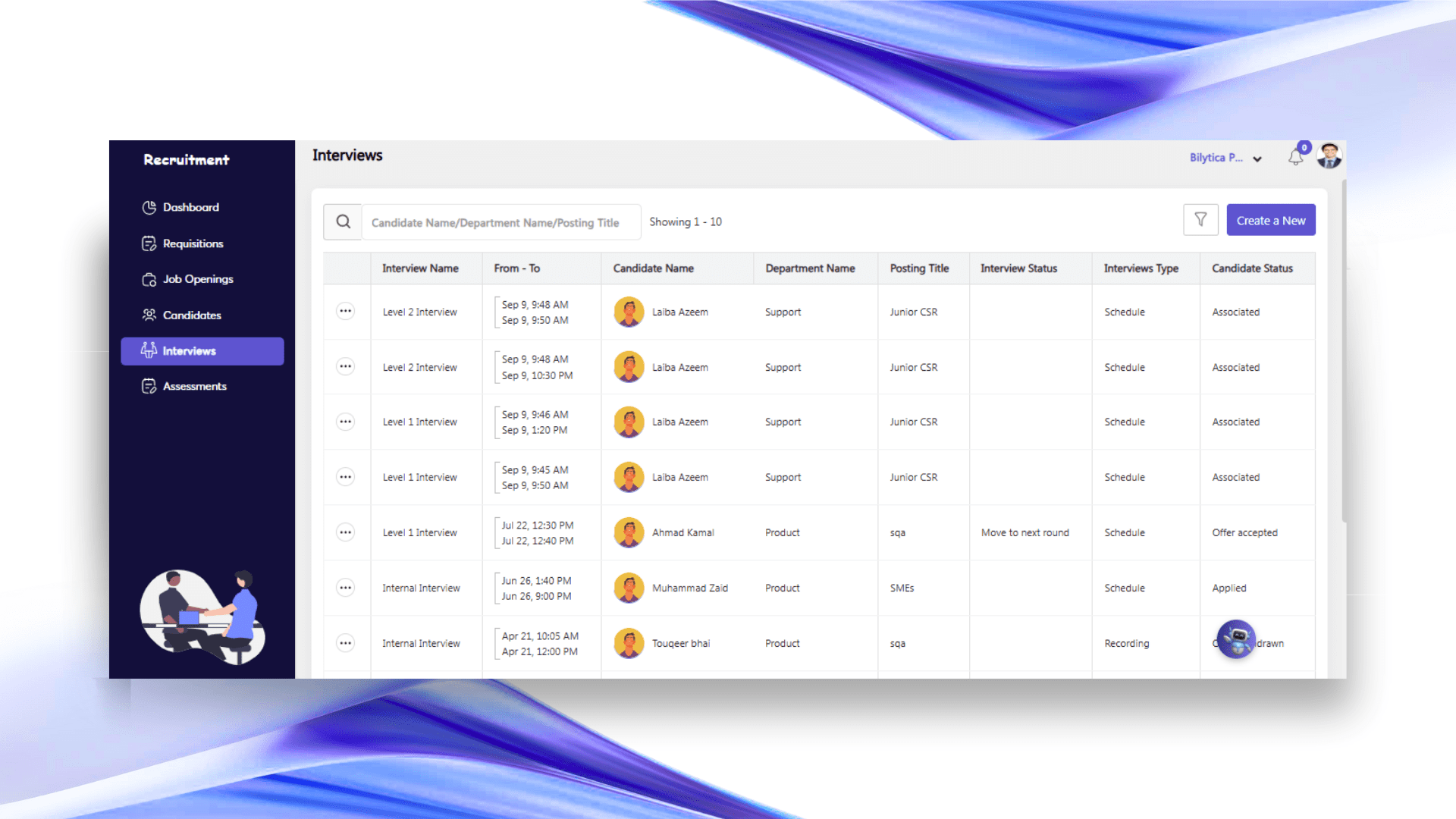Select Assessments in the sidebar
The image size is (1456, 819).
194,386
